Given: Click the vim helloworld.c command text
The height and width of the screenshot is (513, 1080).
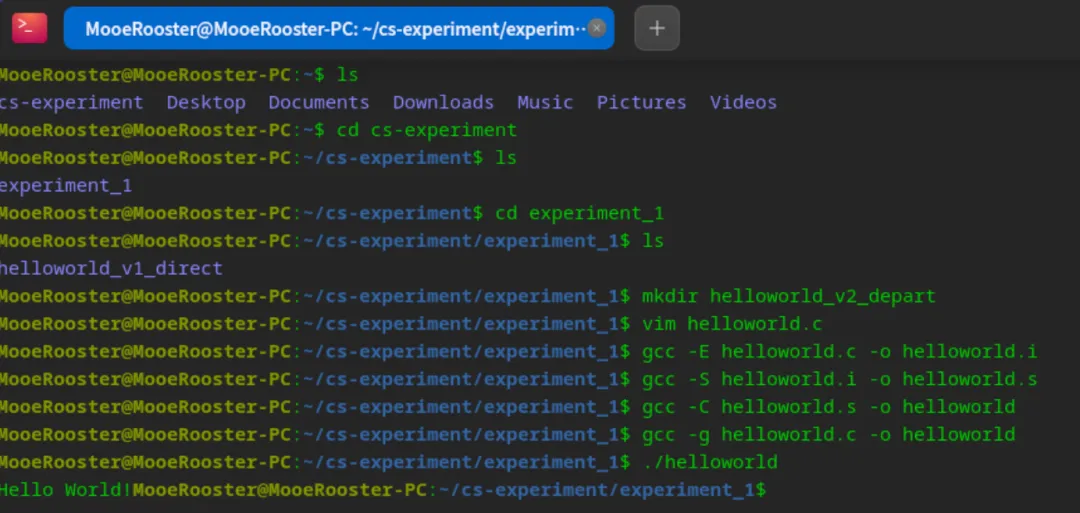Looking at the screenshot, I should (732, 324).
